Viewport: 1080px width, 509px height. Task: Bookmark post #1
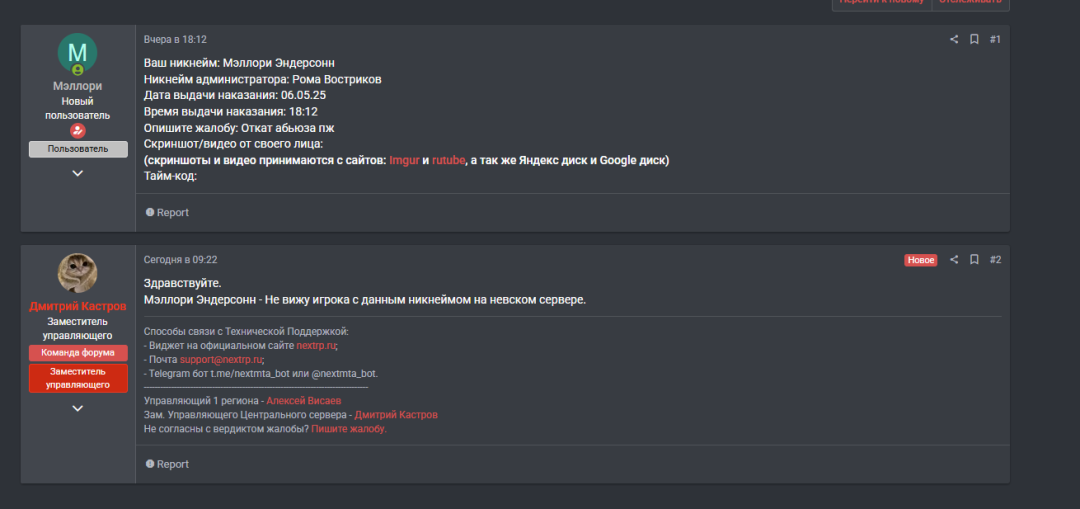click(974, 39)
